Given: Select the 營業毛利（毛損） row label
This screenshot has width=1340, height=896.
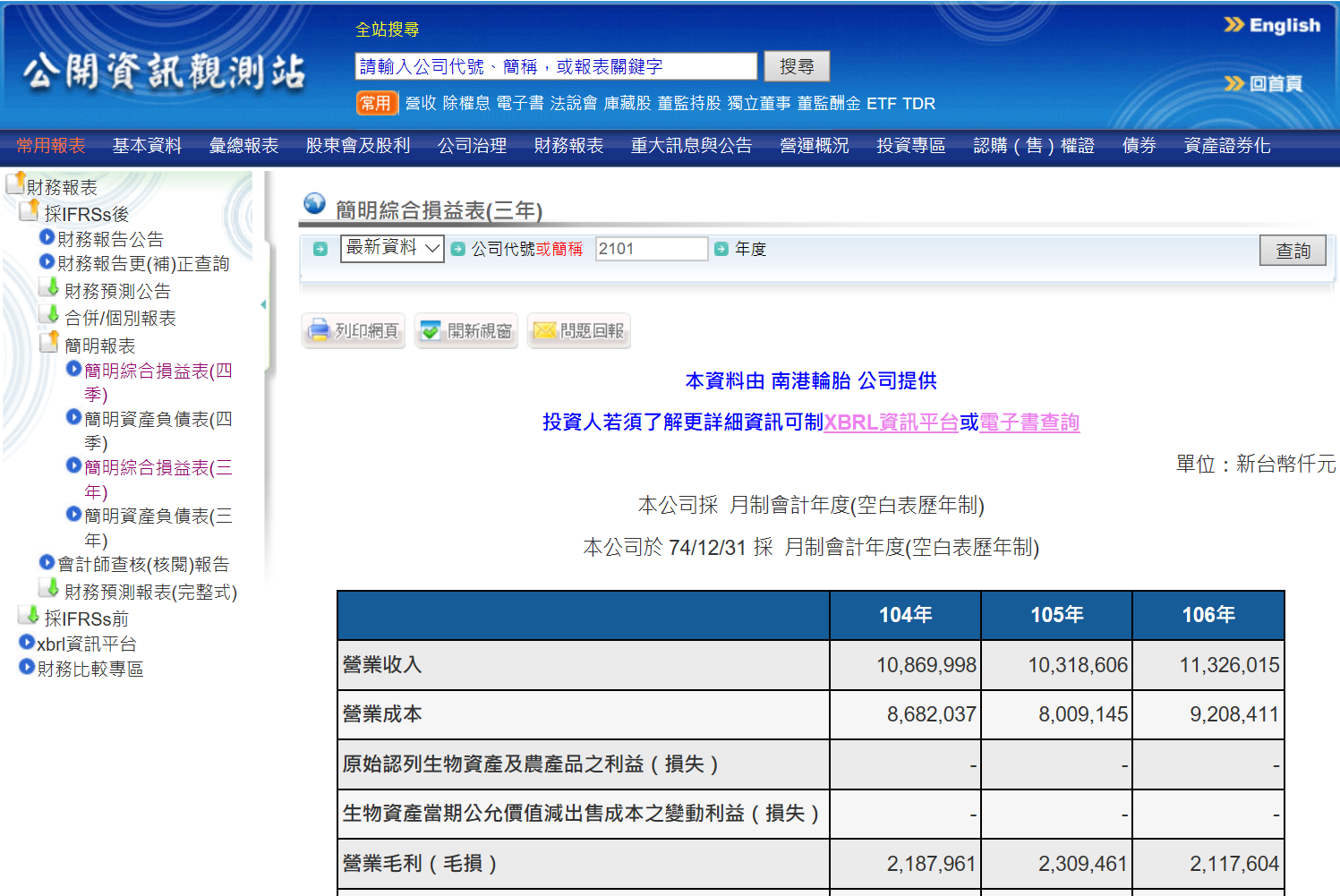Looking at the screenshot, I should (420, 864).
